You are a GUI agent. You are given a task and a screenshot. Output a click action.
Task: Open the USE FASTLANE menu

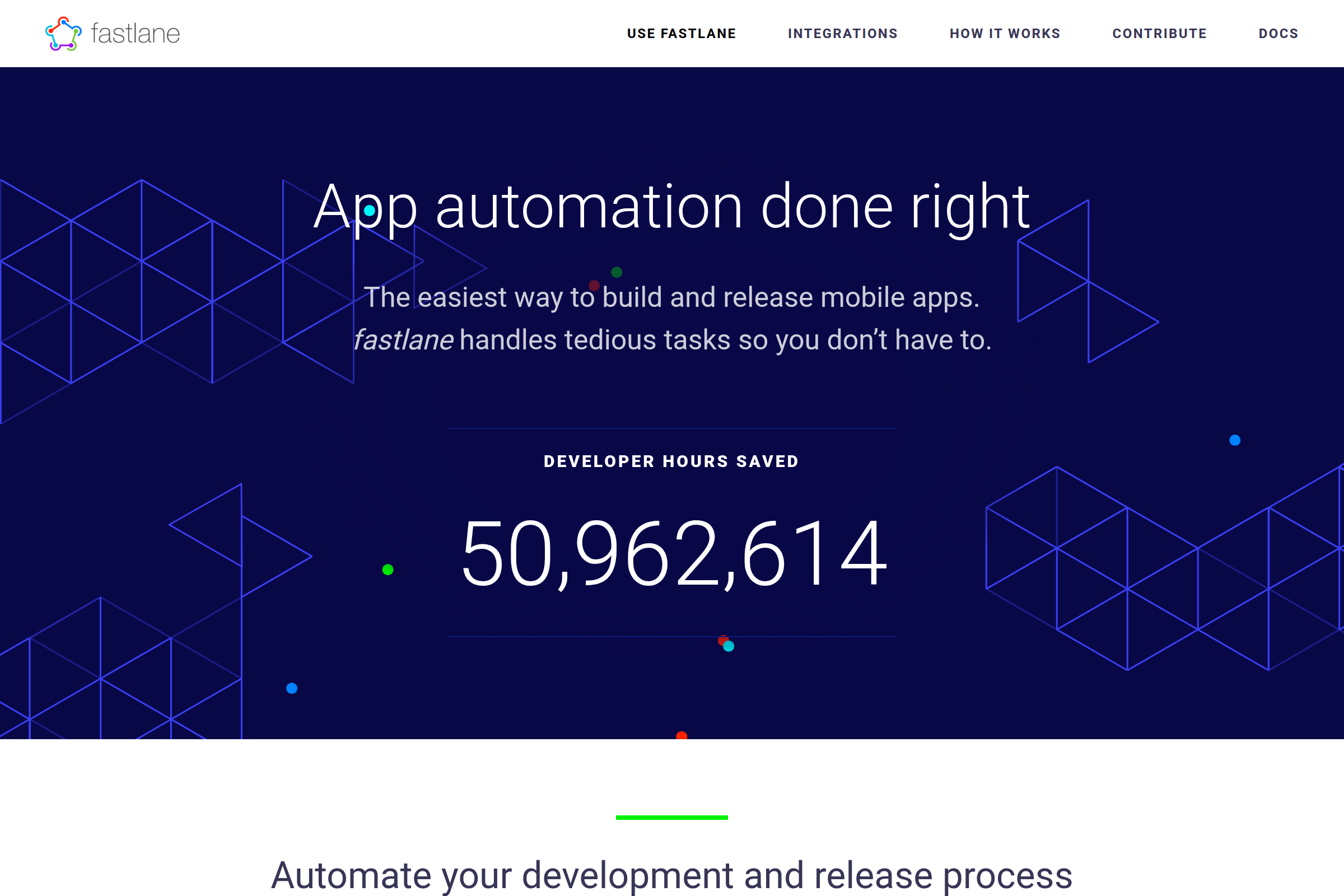[681, 33]
